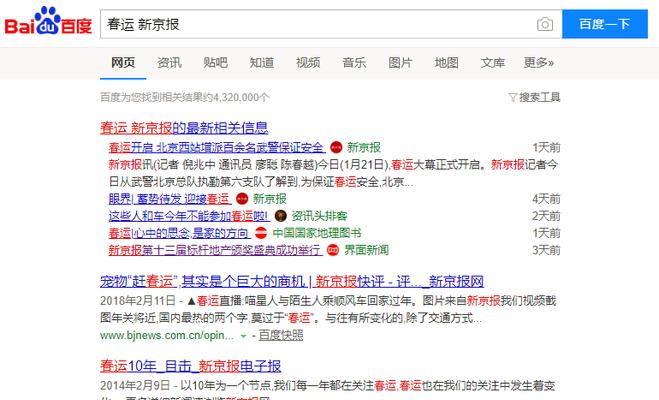Open the 百度快照 cached link
The image size is (659, 400).
[280, 335]
